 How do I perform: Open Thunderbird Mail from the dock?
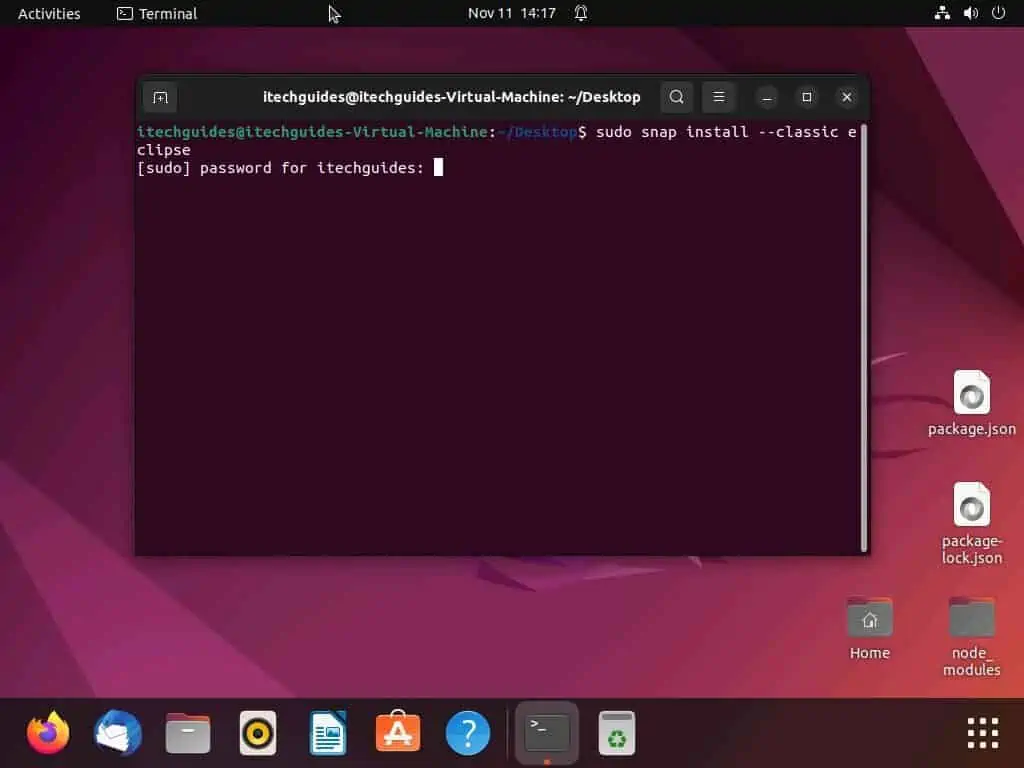click(118, 733)
